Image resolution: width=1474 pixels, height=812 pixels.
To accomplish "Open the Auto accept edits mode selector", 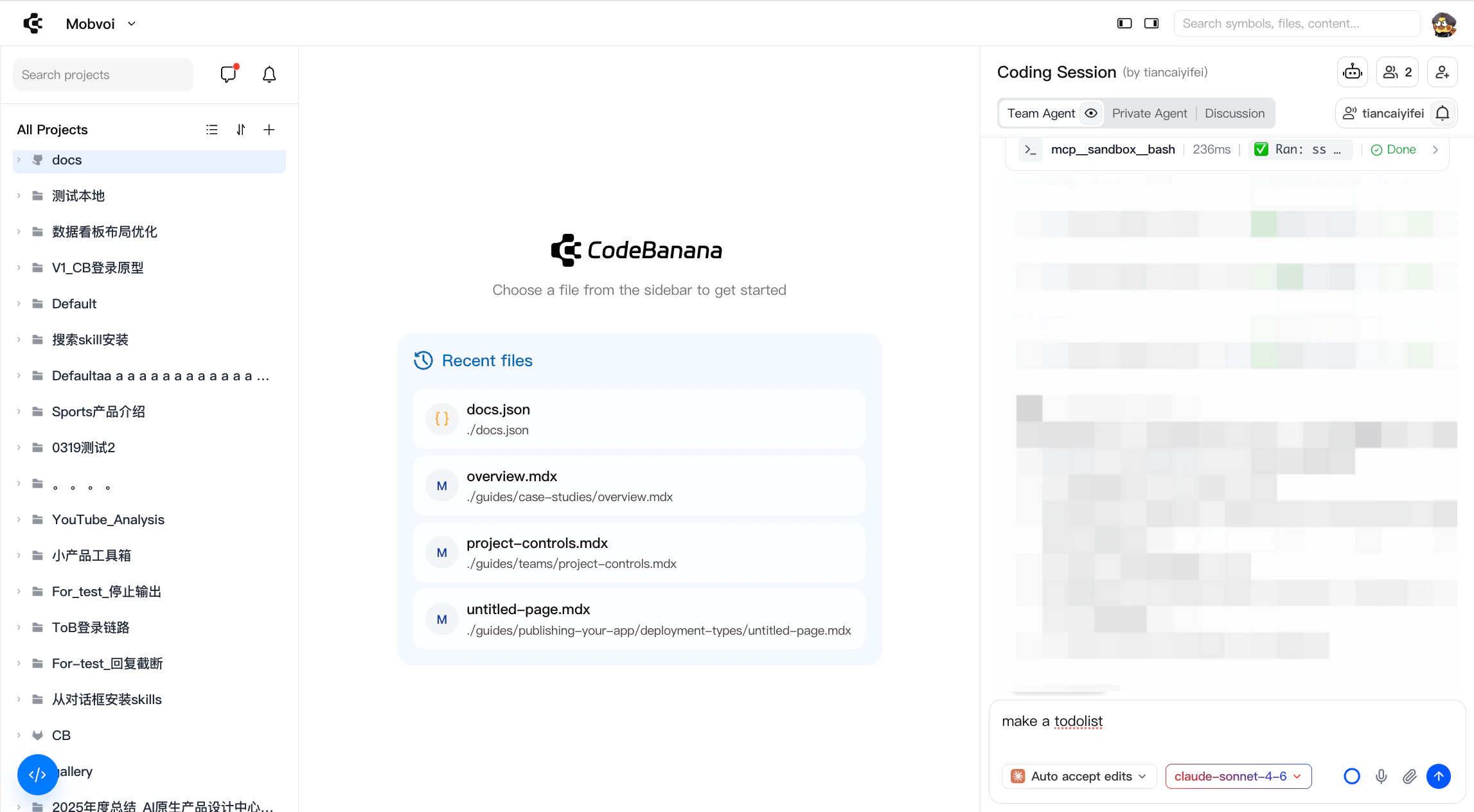I will point(1079,777).
